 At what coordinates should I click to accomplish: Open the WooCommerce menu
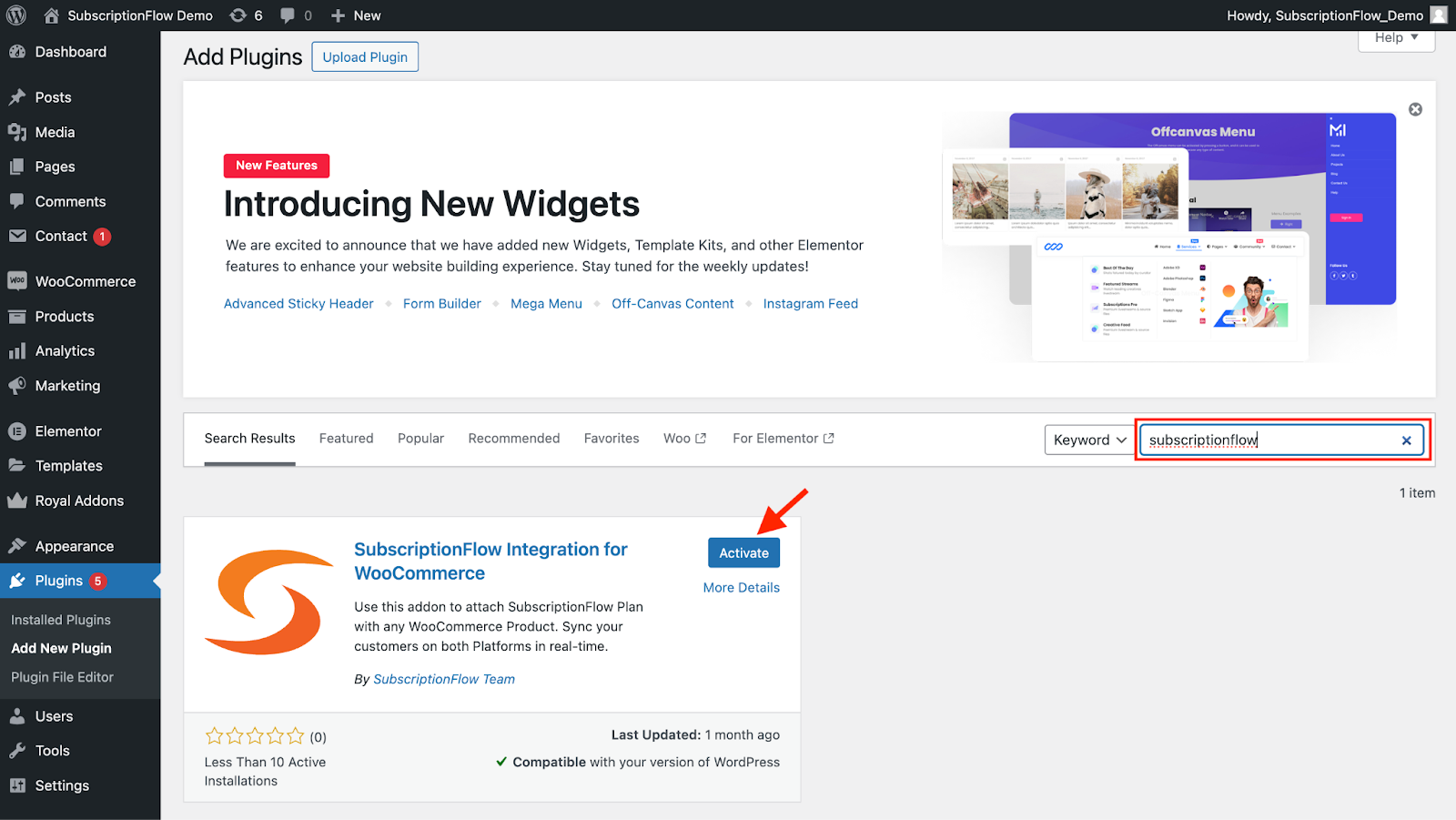coord(80,281)
